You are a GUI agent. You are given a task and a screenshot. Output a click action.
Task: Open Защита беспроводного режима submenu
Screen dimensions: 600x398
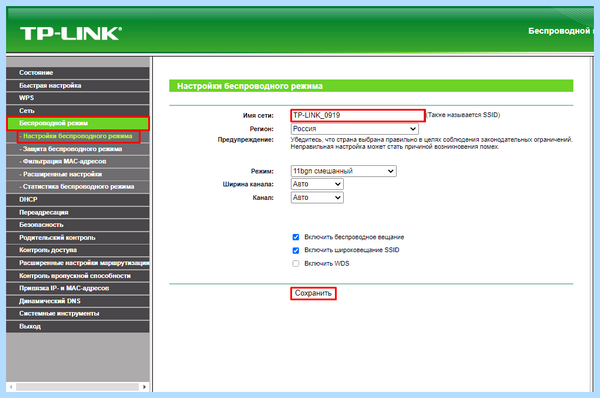click(x=78, y=149)
